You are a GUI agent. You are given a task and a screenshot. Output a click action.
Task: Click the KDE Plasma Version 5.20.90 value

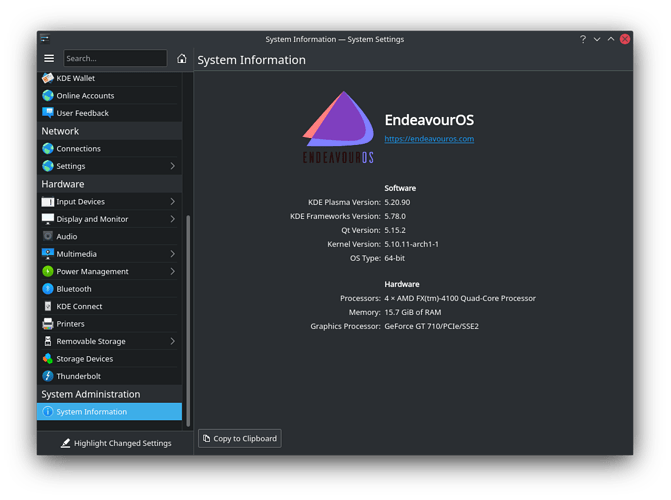coord(397,202)
